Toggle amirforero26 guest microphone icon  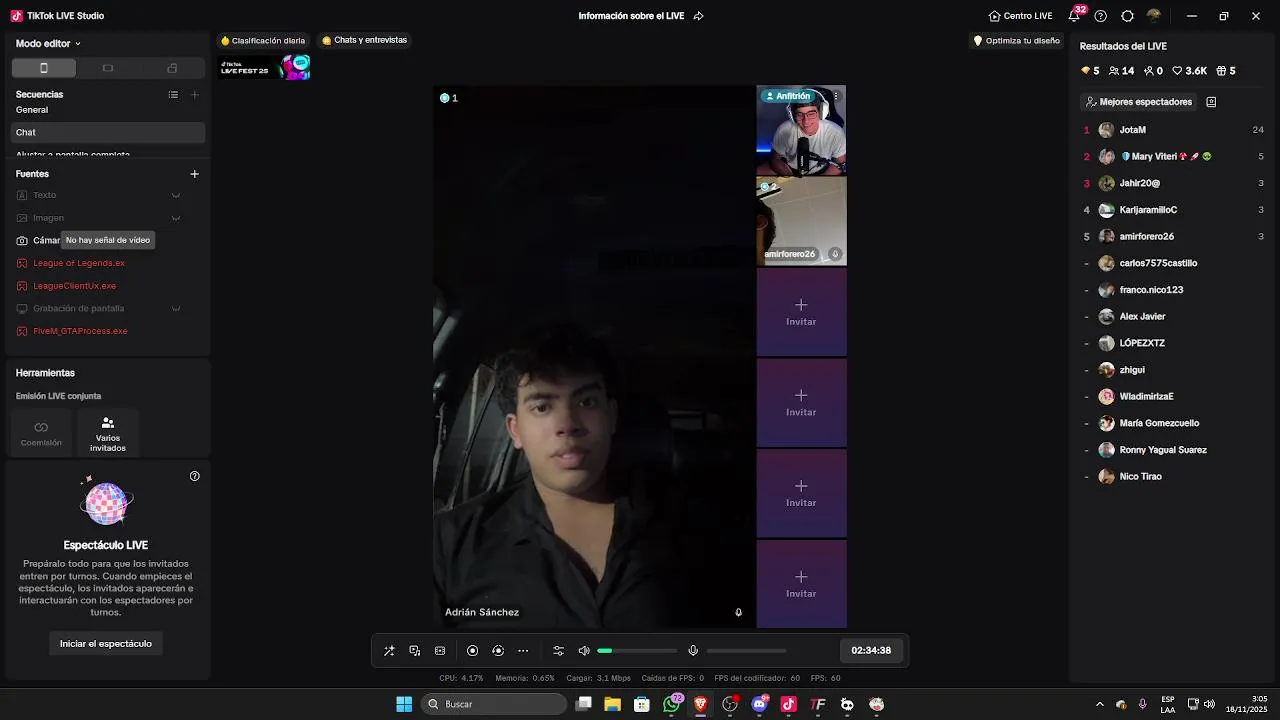click(x=835, y=254)
